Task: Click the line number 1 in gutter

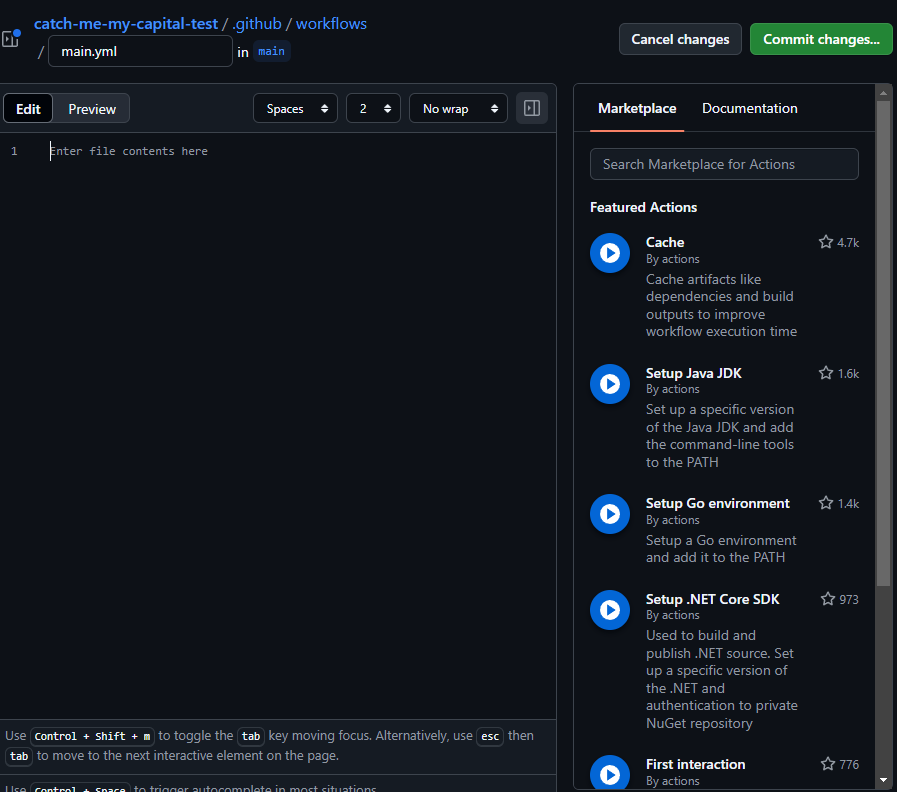Action: click(14, 151)
